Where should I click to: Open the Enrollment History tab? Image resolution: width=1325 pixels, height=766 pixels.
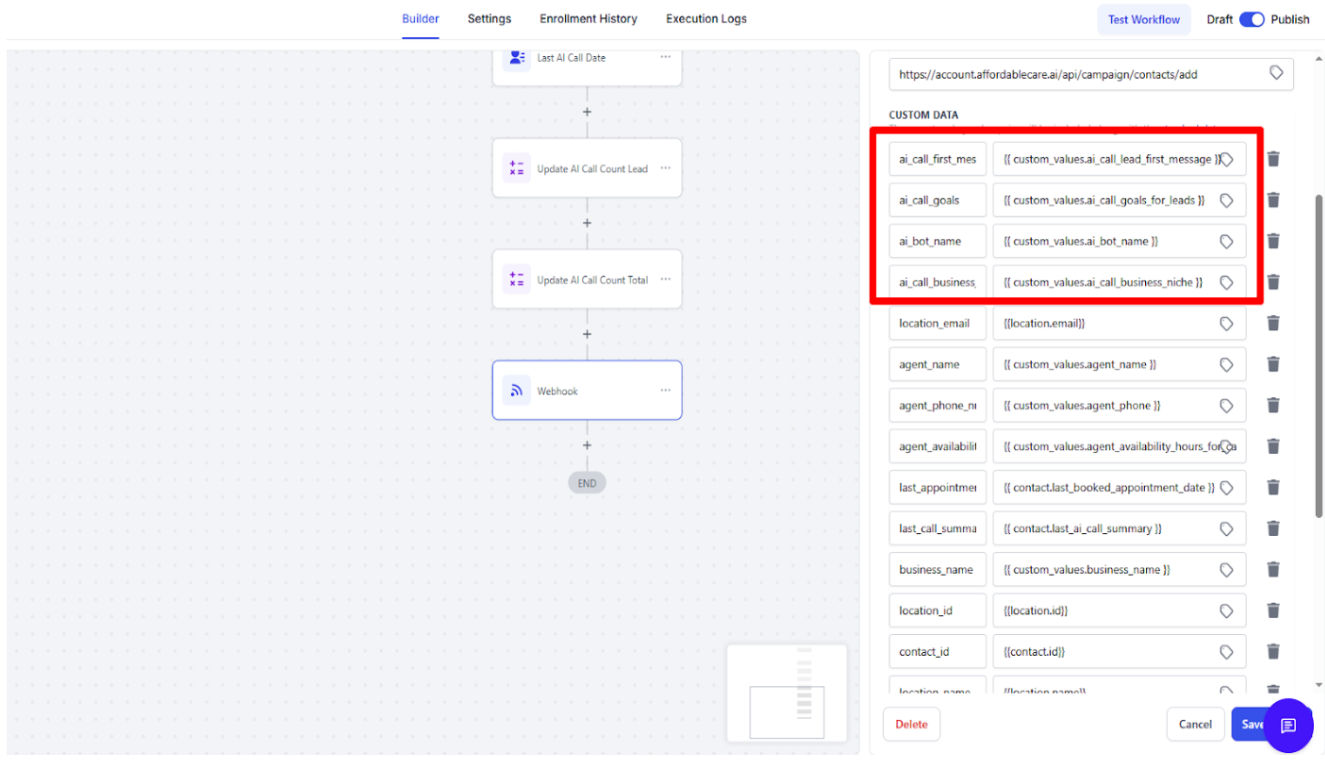tap(588, 19)
